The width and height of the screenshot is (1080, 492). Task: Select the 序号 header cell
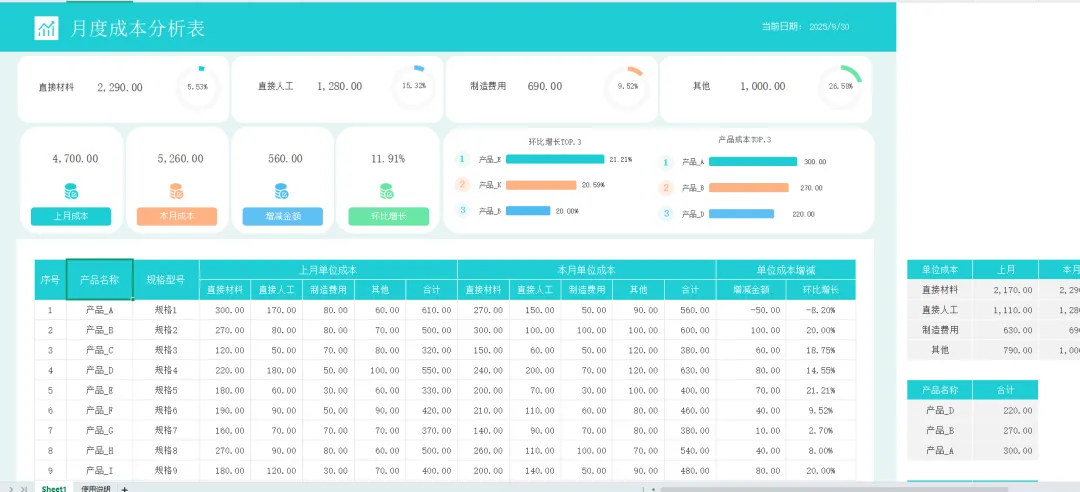tap(50, 280)
